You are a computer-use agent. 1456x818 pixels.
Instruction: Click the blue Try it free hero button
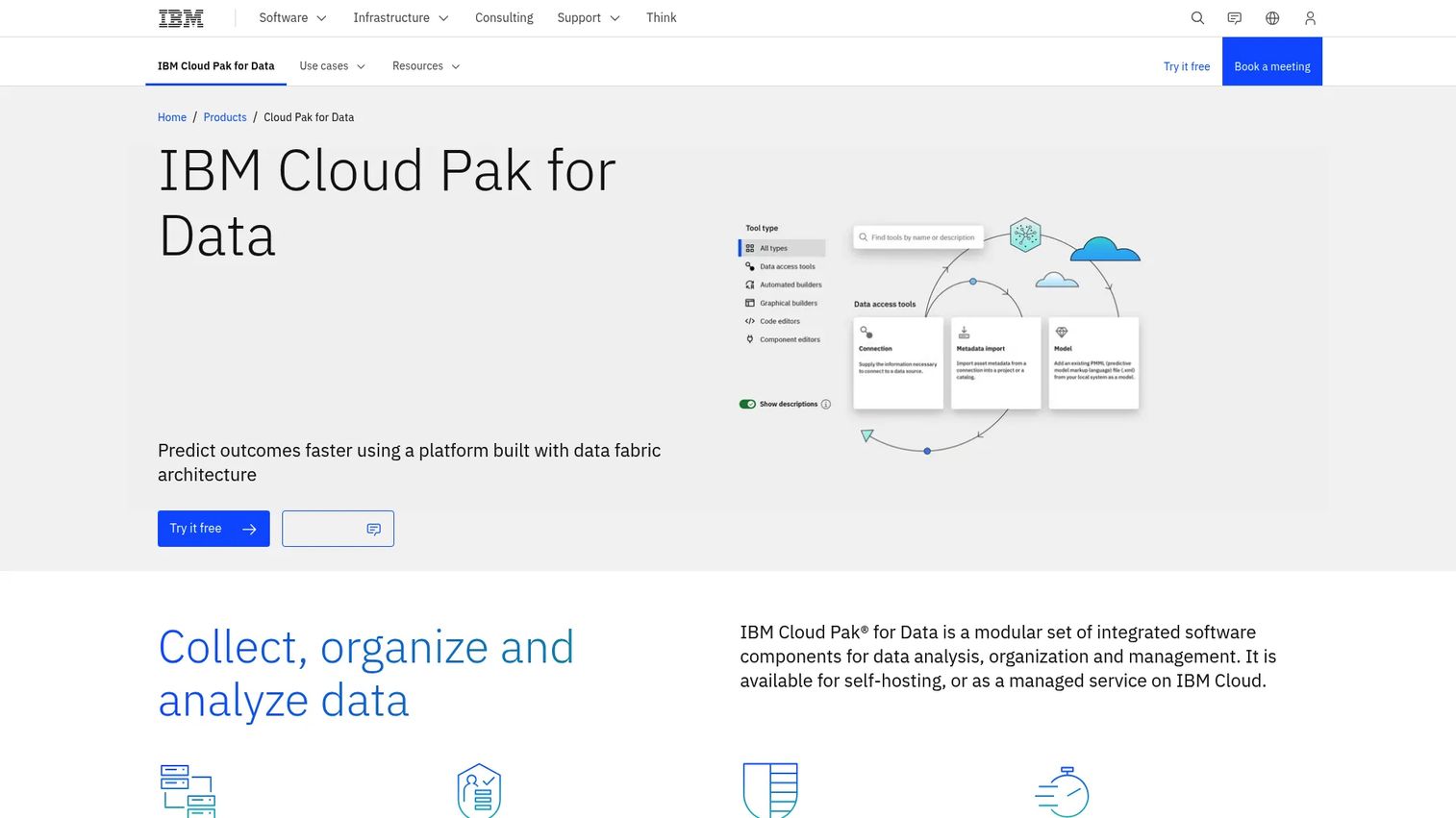click(x=213, y=529)
